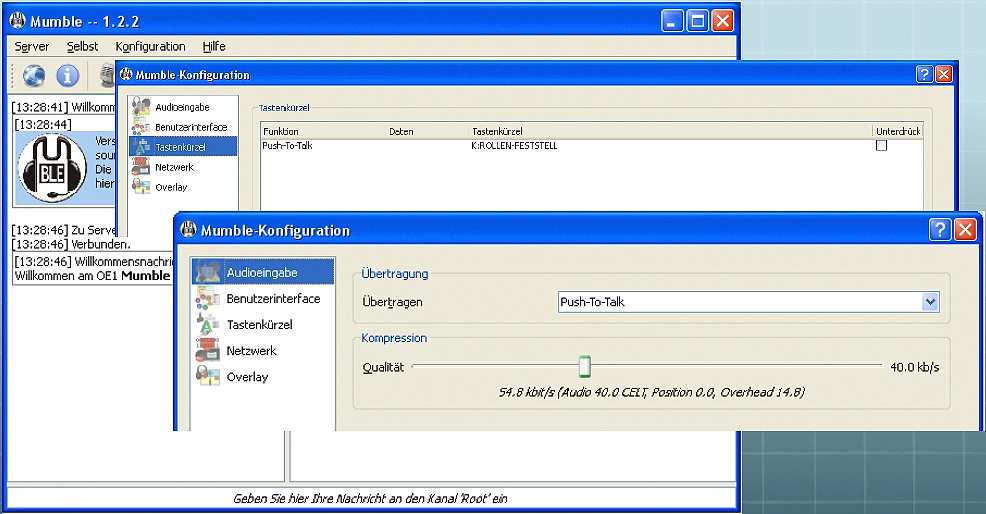Viewport: 986px width, 514px height.
Task: Click the Mumble headset logo image
Action: pyautogui.click(x=52, y=168)
